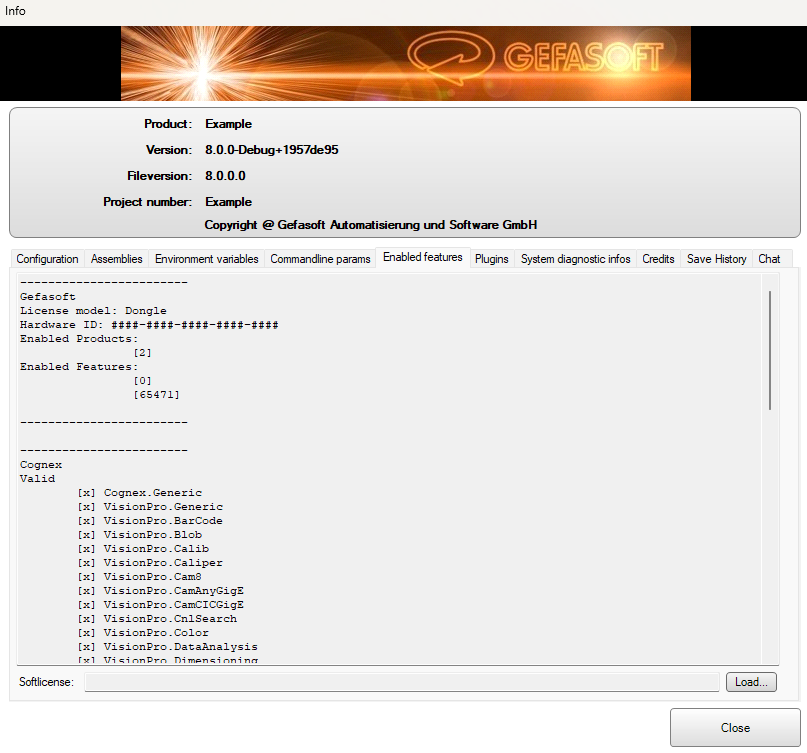Click the VisionPro.CamAnyGigE feature row
Screen dimensions: 807x753
161,590
